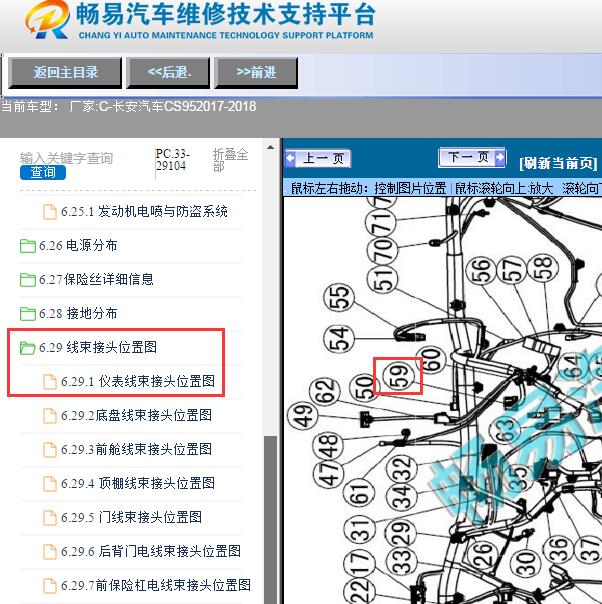Click connector number 60 in the diagram
The height and width of the screenshot is (604, 602).
(431, 360)
